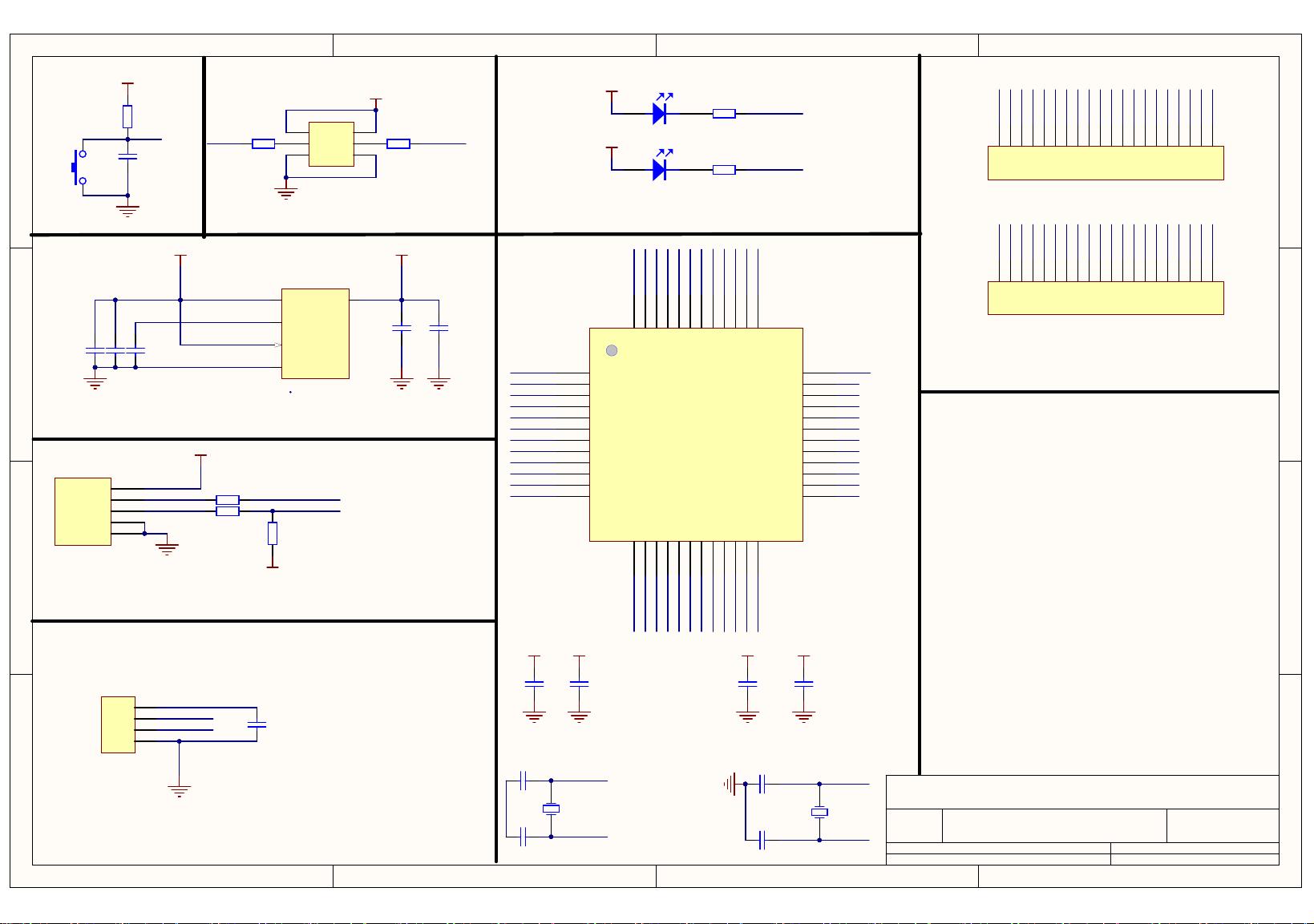This screenshot has width=1314, height=924.
Task: Select the ground symbol below the eight-pin IC
Action: pos(286,193)
